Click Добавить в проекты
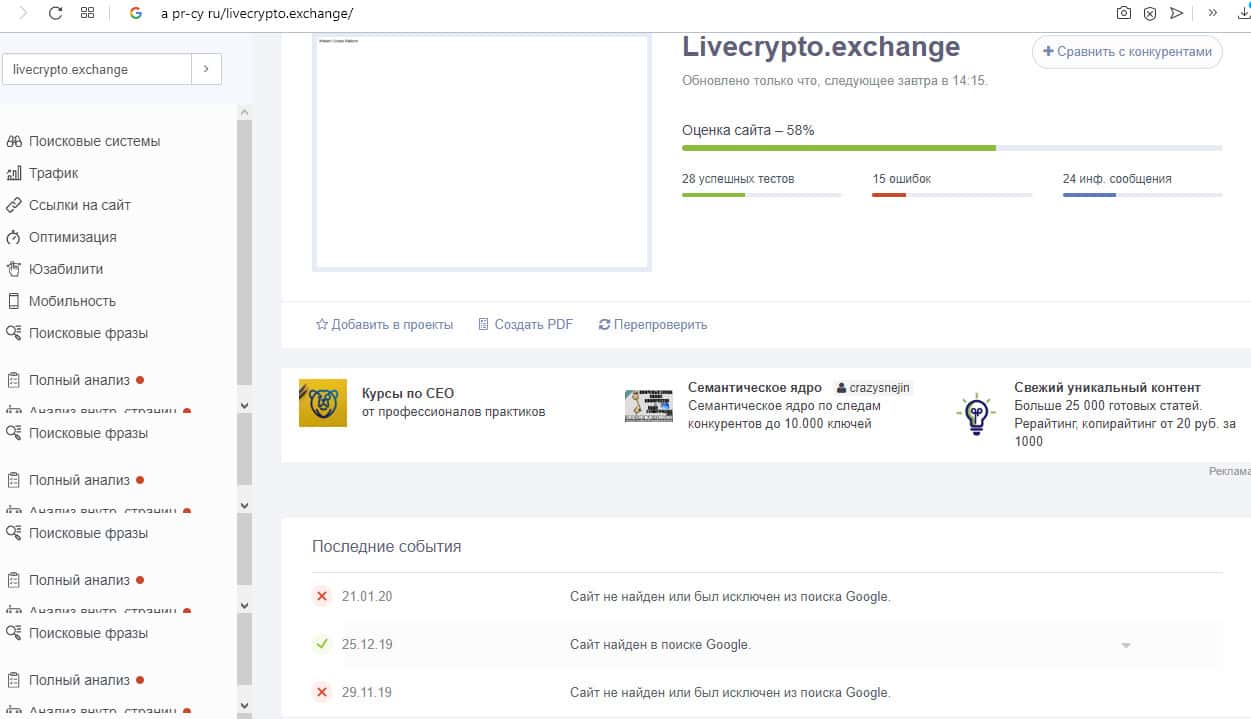This screenshot has width=1251, height=719. coord(384,324)
